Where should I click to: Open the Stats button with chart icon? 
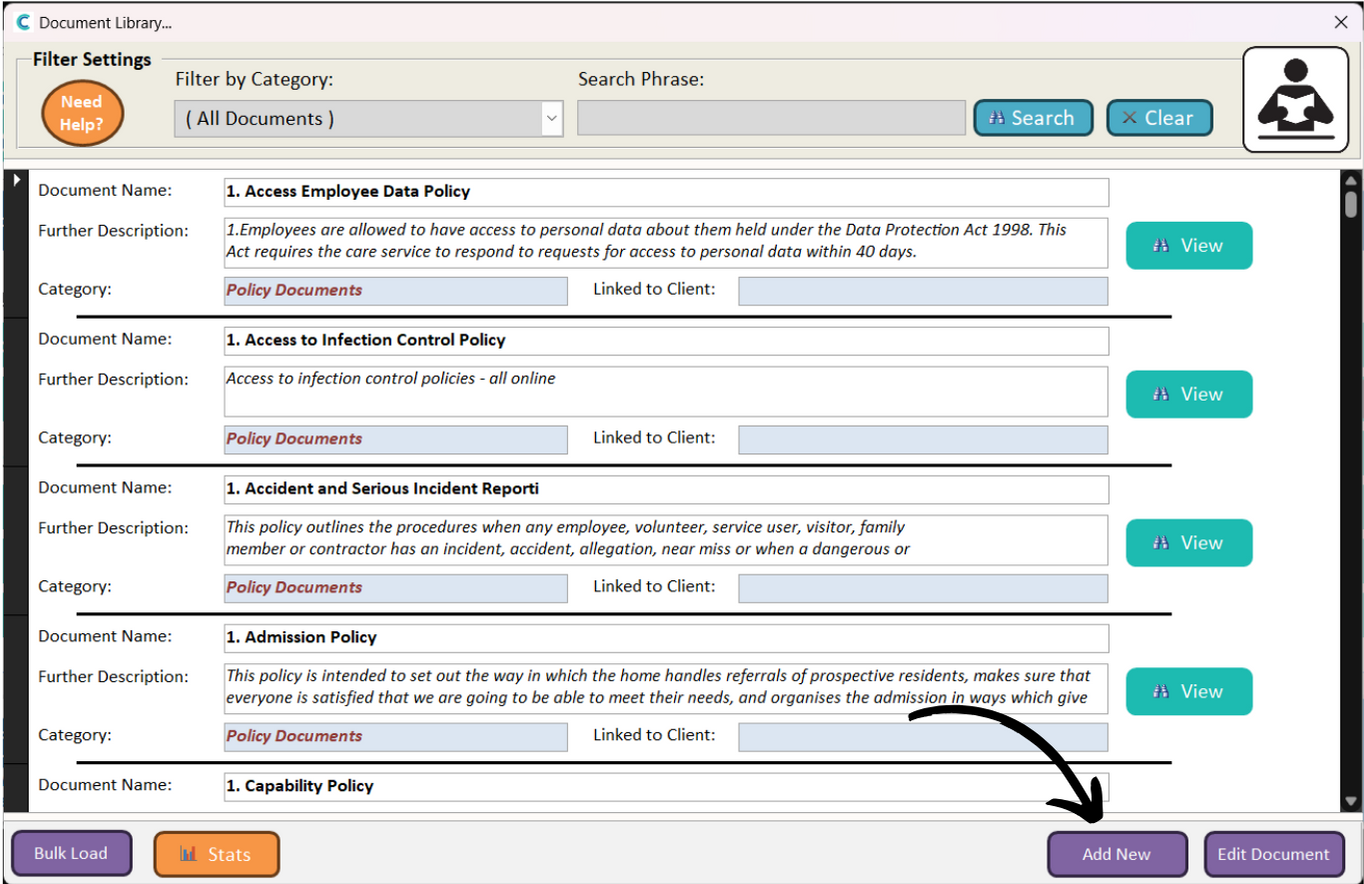216,854
